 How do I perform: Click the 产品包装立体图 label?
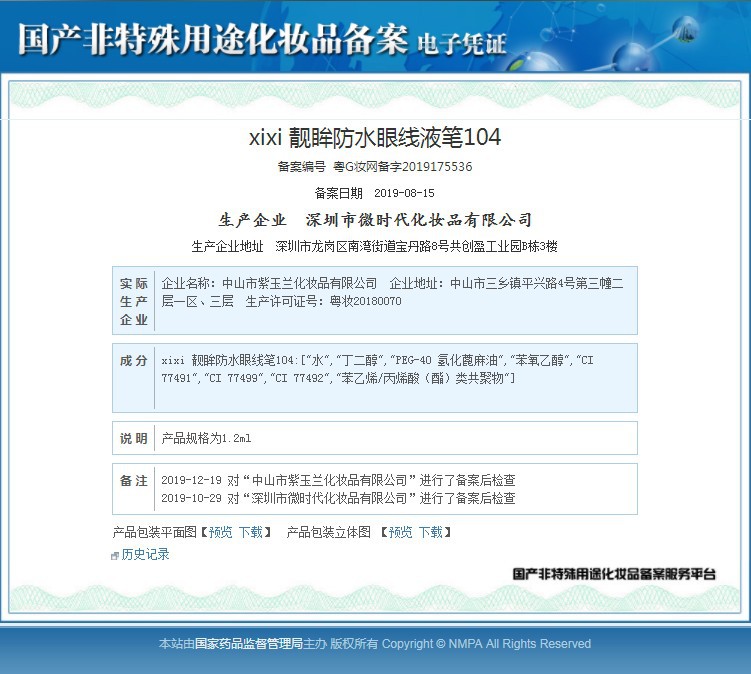[329, 532]
